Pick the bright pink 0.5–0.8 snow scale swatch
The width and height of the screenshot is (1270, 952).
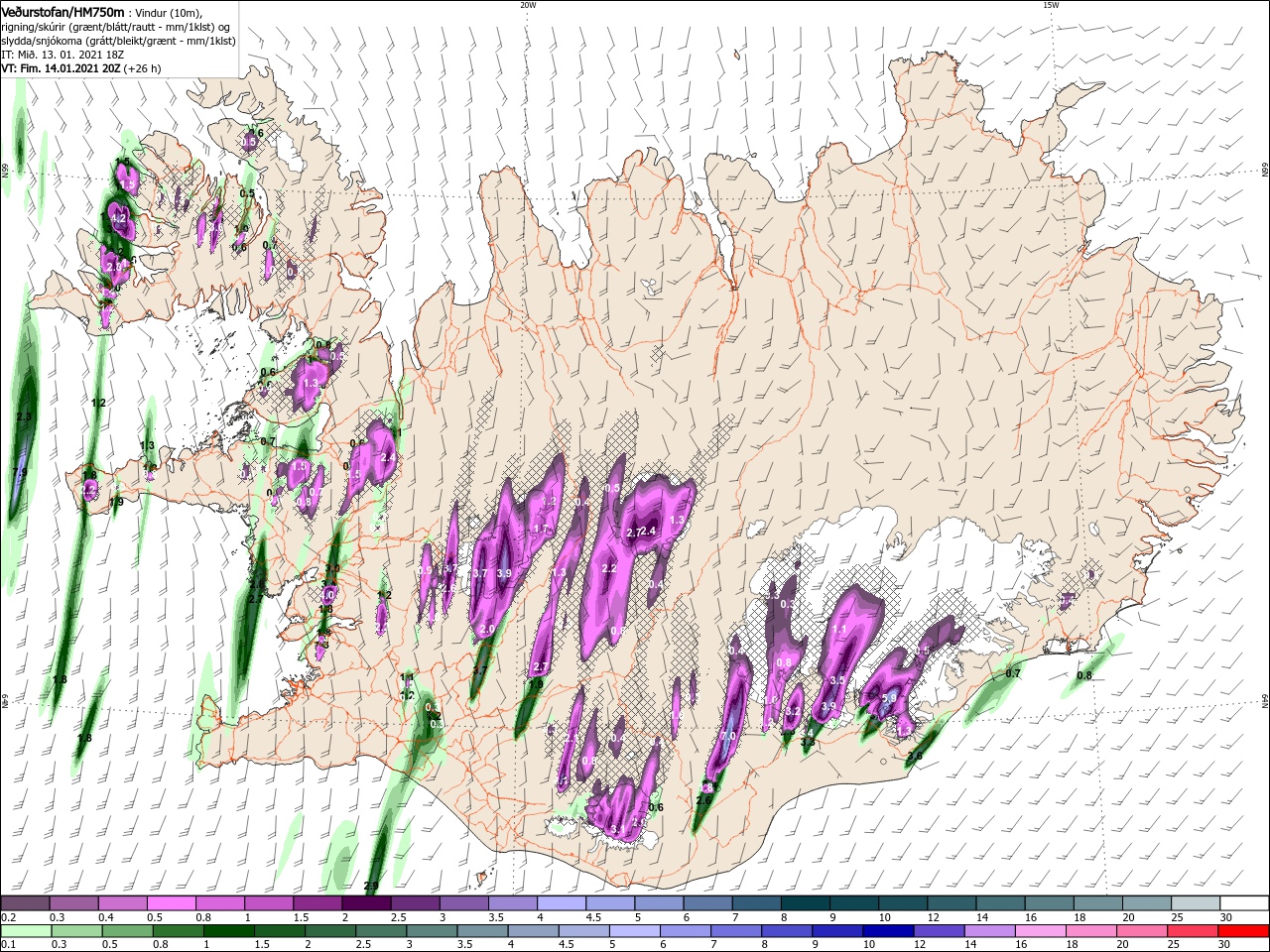click(172, 903)
